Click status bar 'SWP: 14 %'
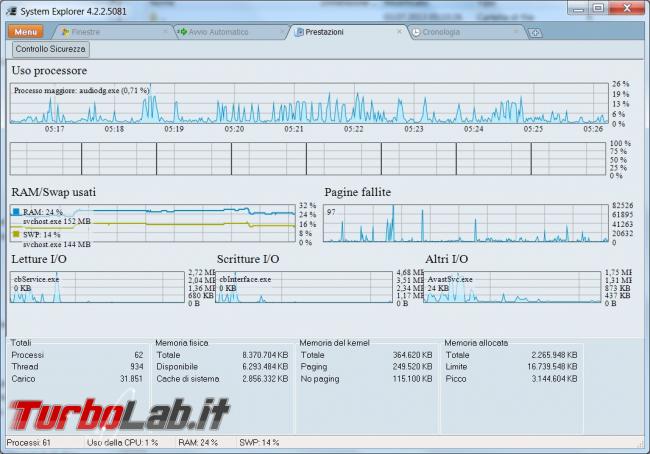The width and height of the screenshot is (650, 454). coord(259,443)
